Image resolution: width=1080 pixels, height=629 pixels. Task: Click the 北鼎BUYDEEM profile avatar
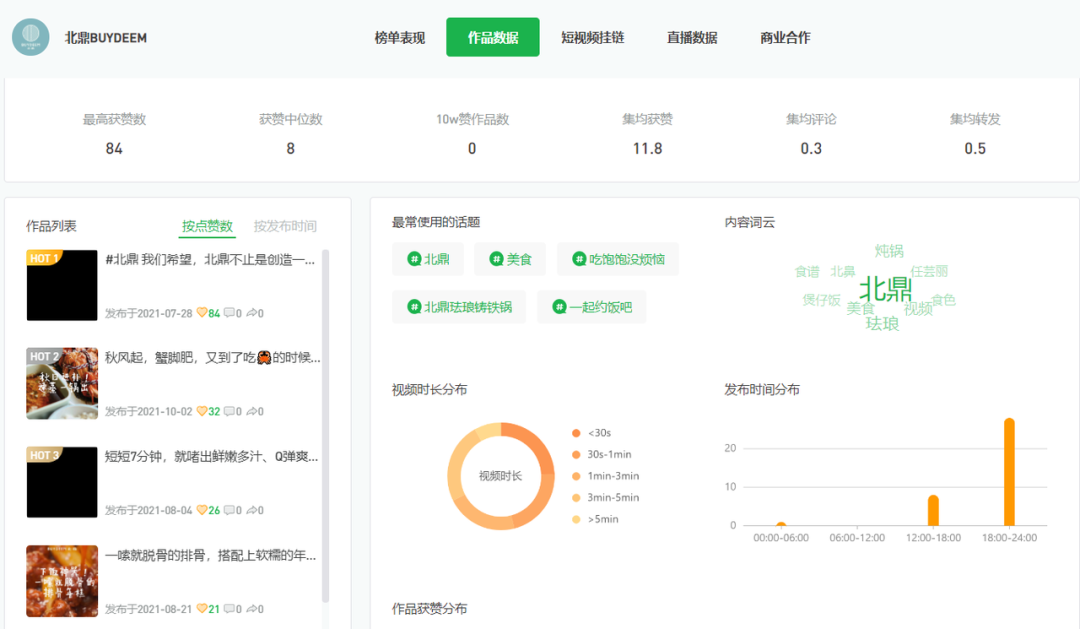[x=30, y=37]
